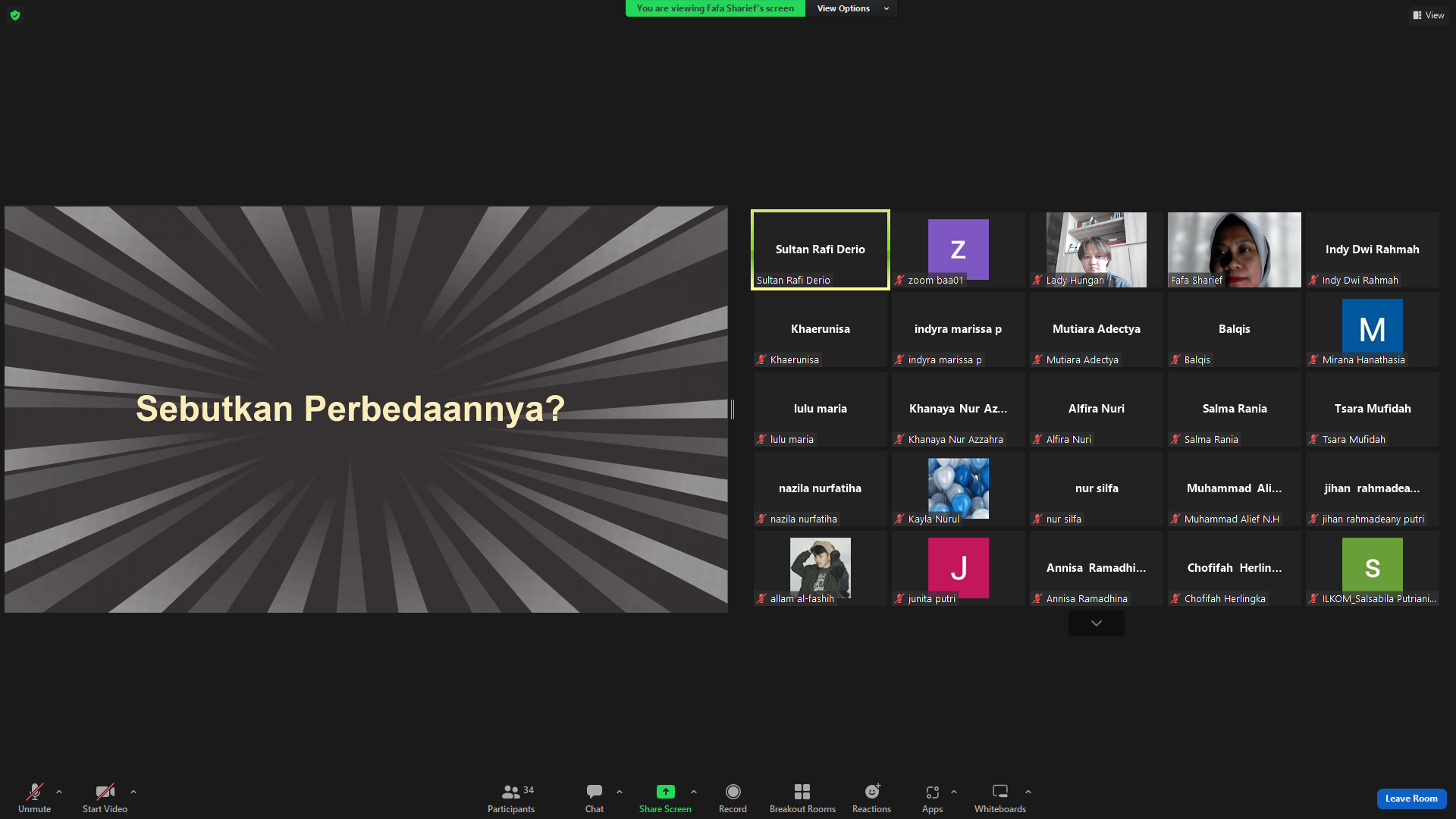This screenshot has width=1456, height=819.
Task: Select ILKOM_Salsabila Putriani's S avatar tile
Action: coord(1373,568)
